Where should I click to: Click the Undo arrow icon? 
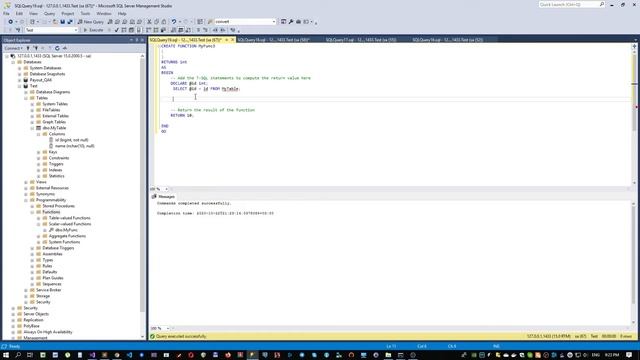click(x=174, y=22)
